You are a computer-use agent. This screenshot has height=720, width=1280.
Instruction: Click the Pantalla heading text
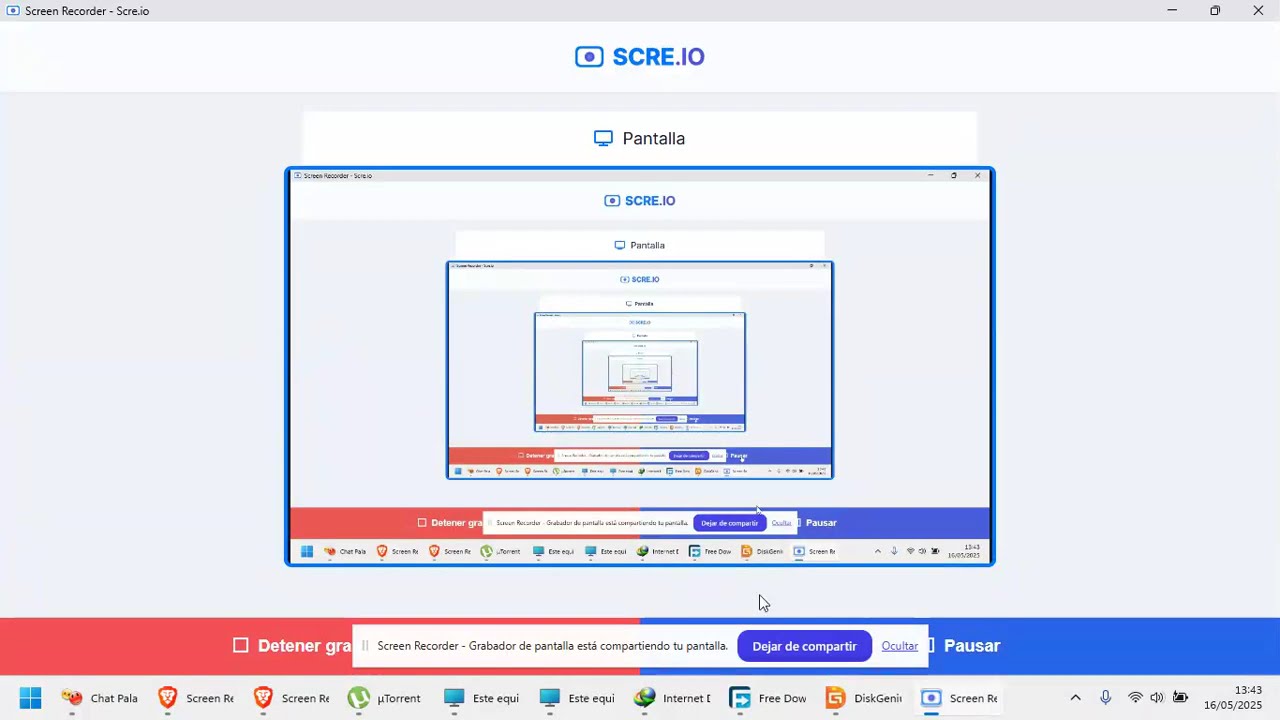pos(654,138)
